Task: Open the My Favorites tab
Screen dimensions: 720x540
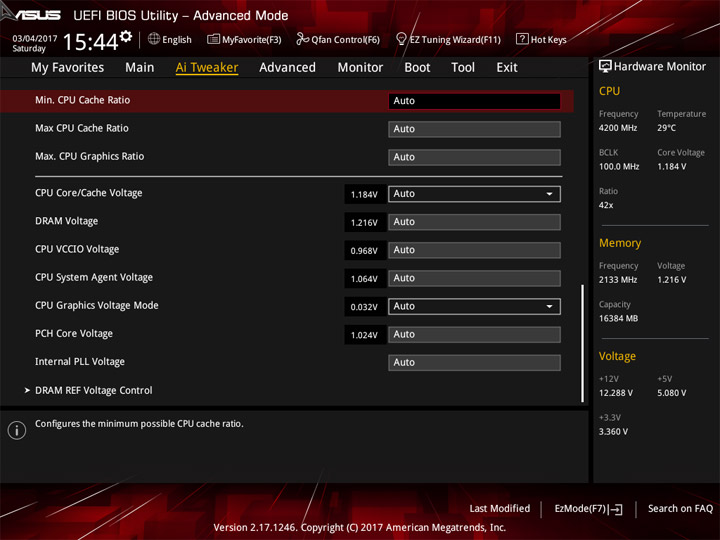Action: pos(68,68)
